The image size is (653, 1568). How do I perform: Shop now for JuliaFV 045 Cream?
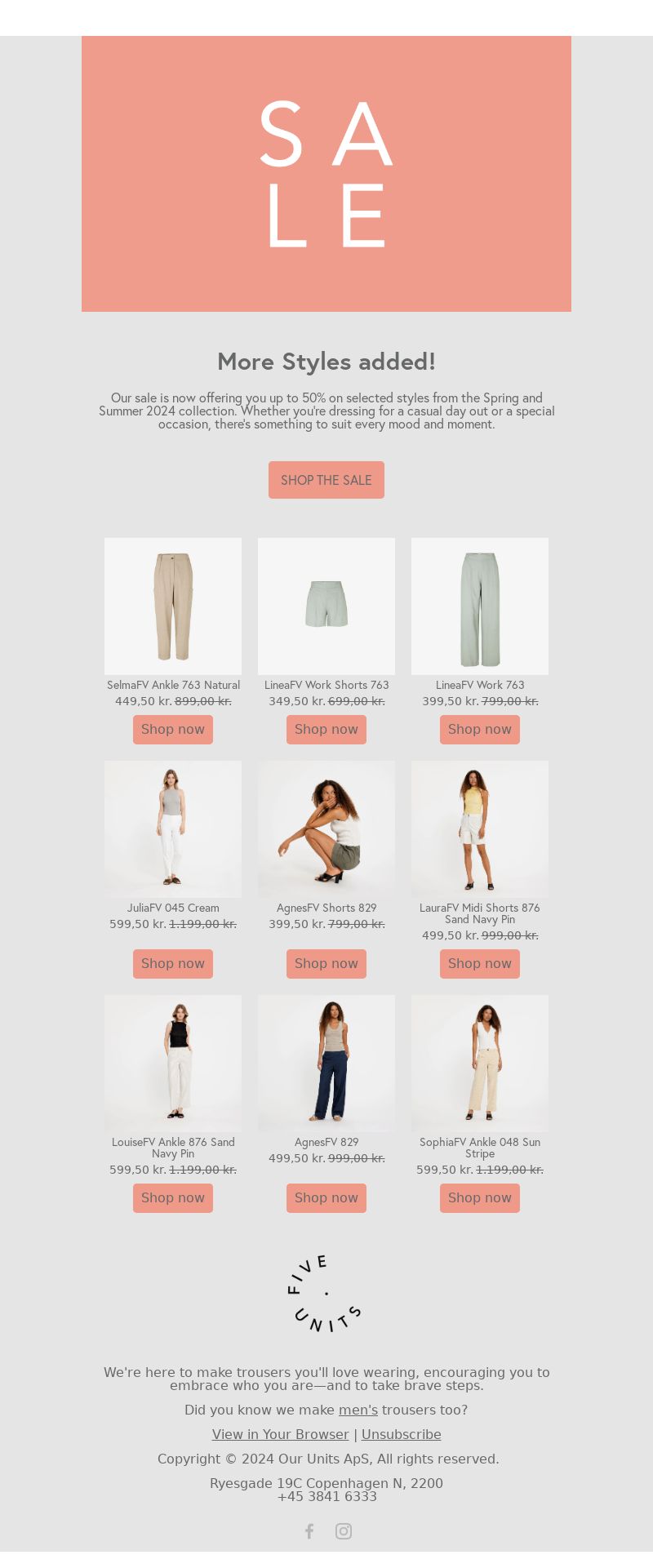click(173, 964)
